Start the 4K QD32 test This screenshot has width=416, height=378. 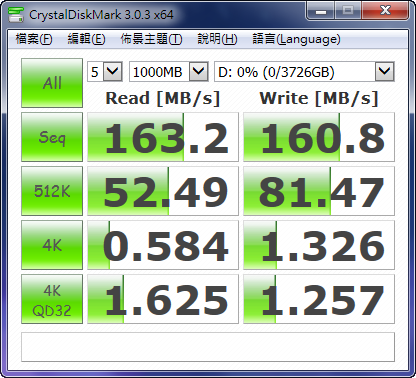tap(52, 299)
